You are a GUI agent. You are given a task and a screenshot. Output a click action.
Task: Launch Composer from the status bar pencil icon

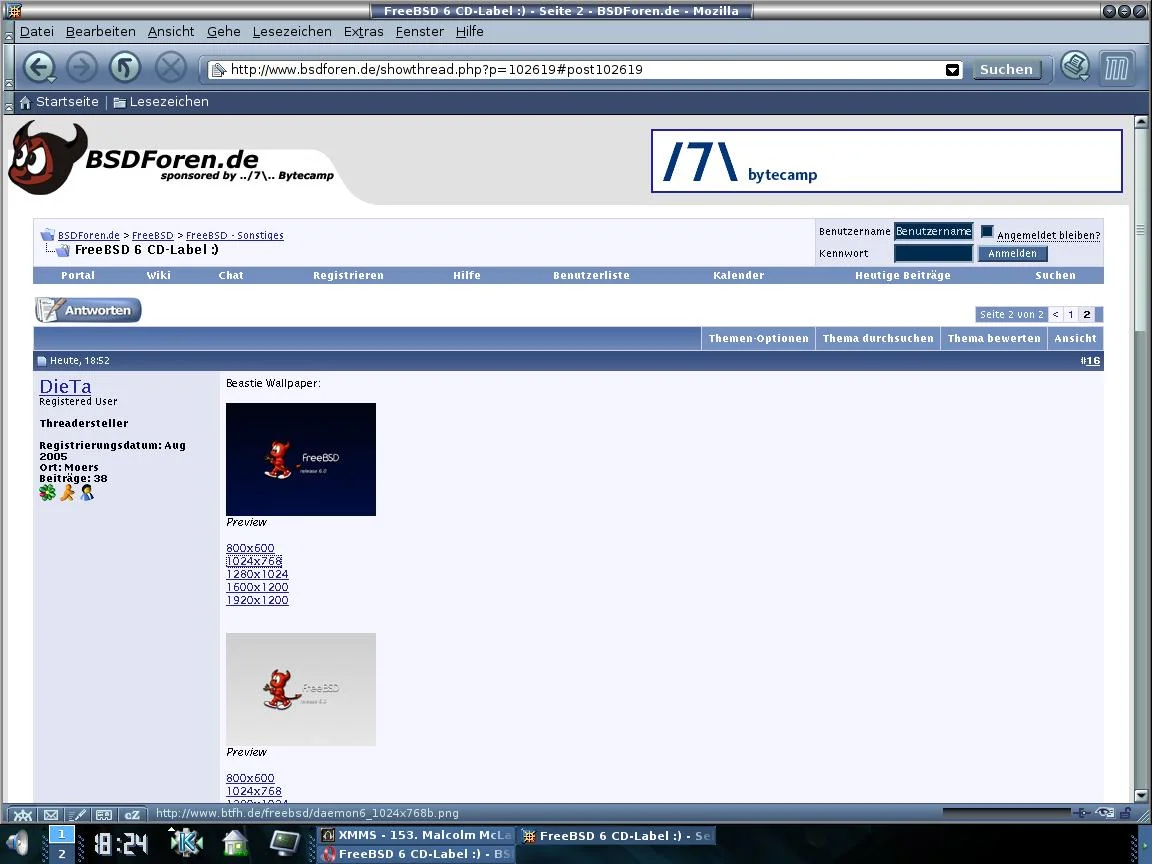point(77,815)
